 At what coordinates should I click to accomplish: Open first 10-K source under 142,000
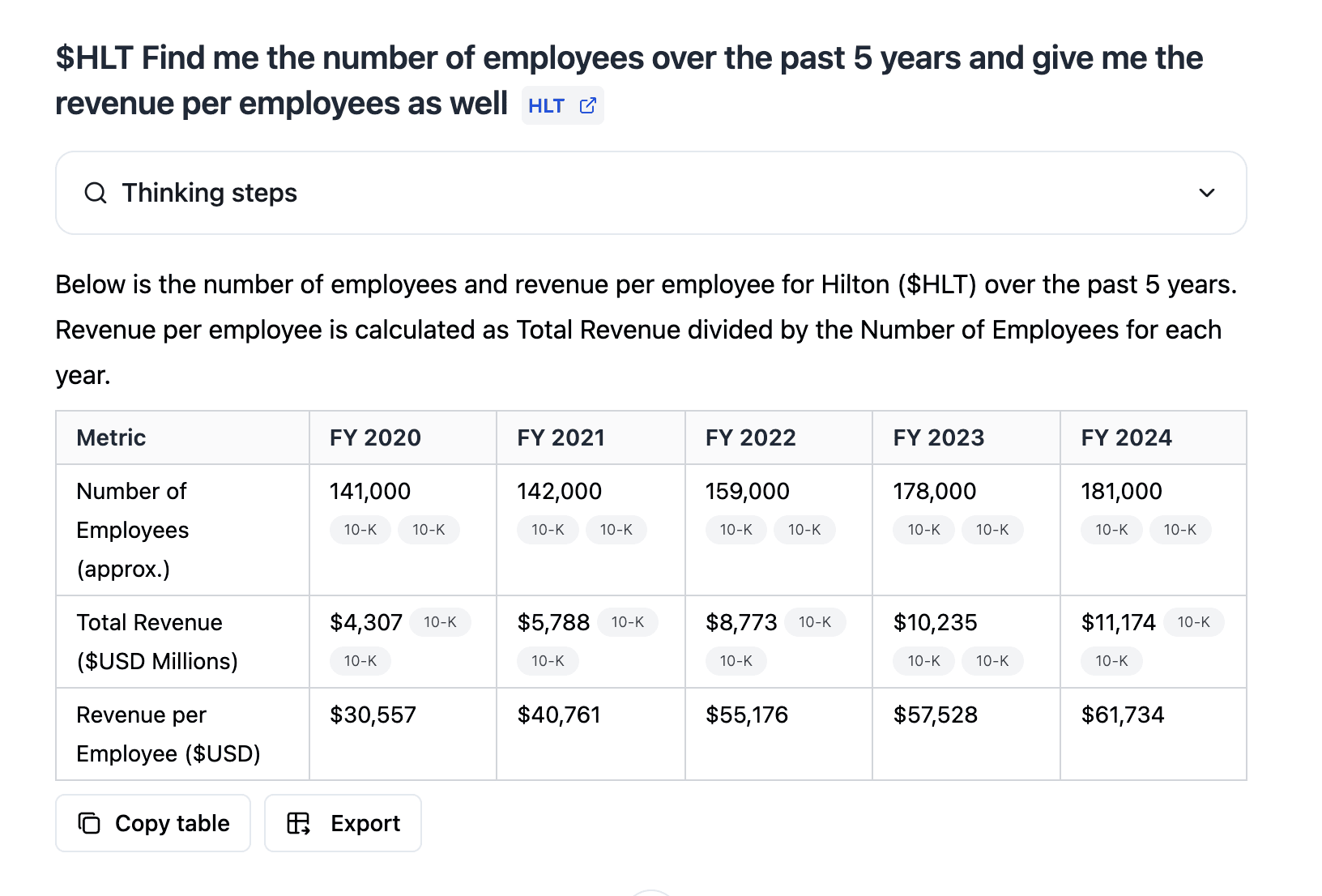coord(548,530)
